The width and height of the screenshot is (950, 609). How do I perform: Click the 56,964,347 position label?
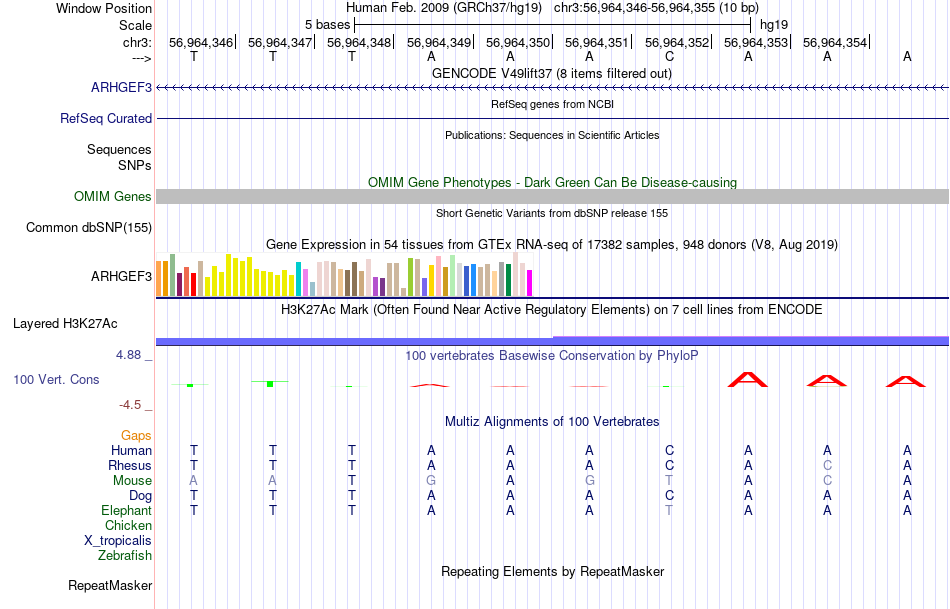280,42
